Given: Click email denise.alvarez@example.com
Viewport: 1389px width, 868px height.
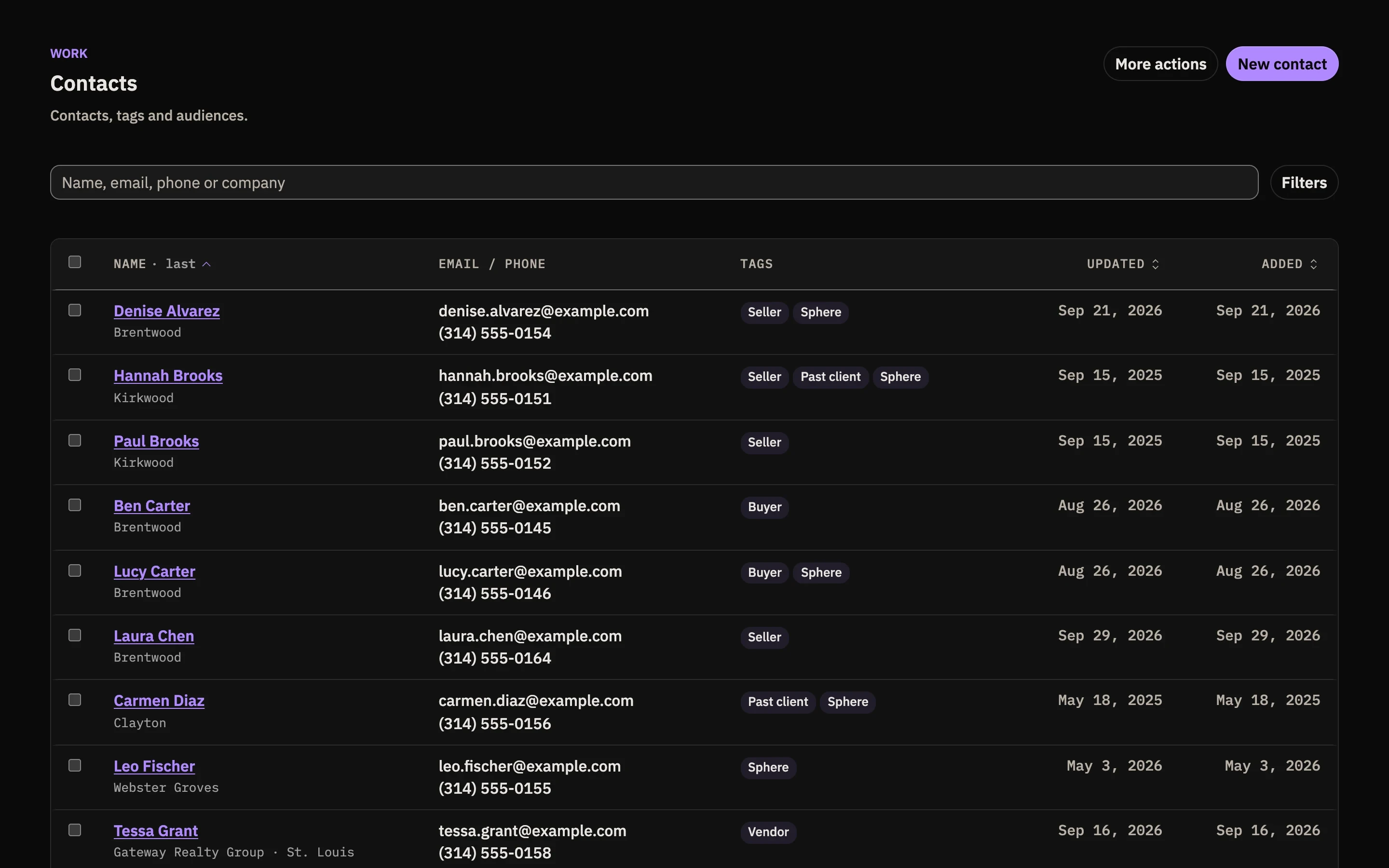Looking at the screenshot, I should (x=544, y=311).
